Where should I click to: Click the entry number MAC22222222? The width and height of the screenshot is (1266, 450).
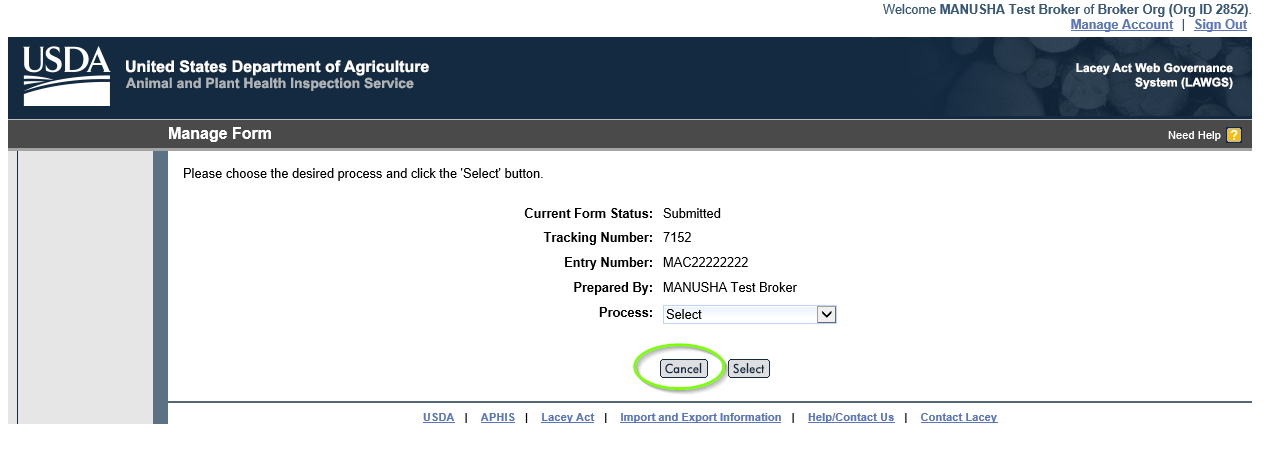pyautogui.click(x=705, y=263)
